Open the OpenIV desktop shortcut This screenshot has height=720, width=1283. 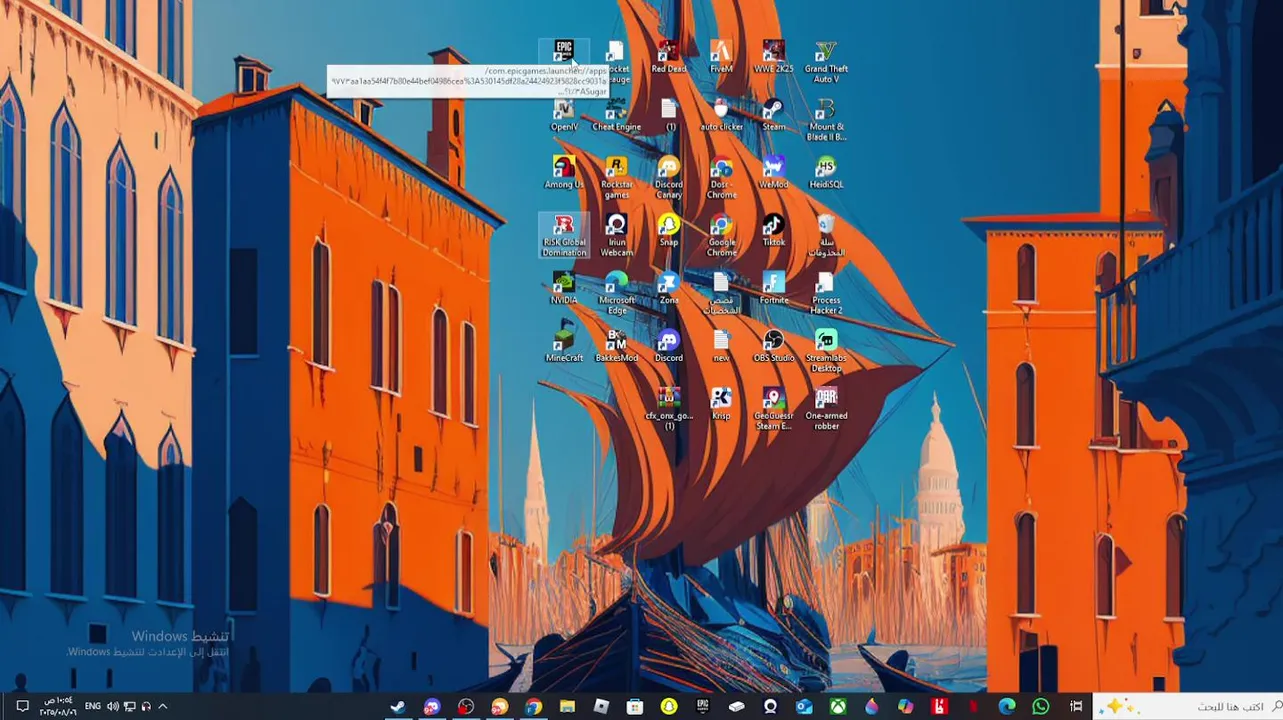[564, 114]
